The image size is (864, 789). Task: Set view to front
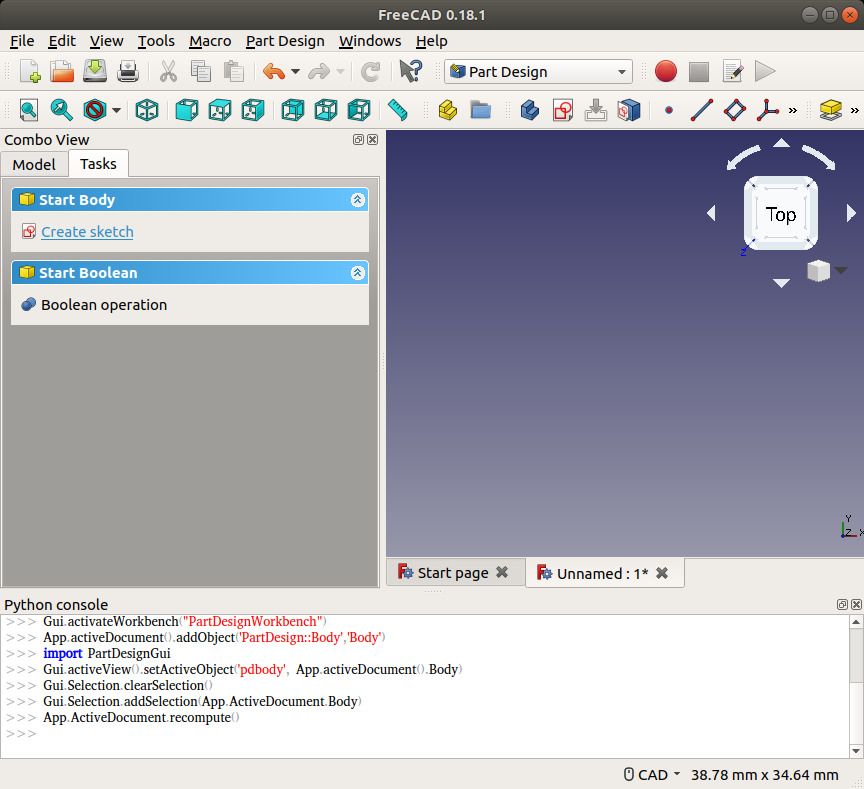[187, 110]
